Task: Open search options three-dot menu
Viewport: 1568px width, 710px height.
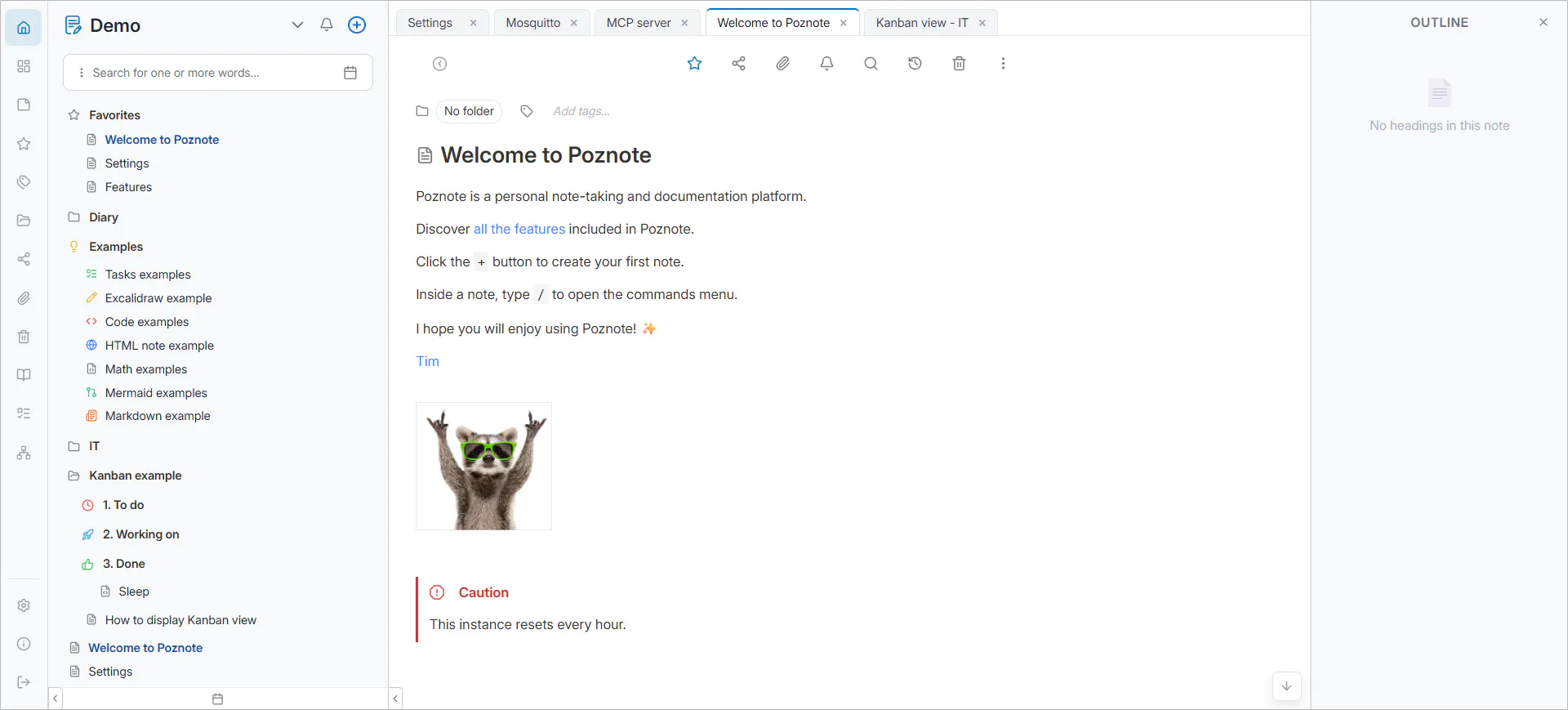Action: point(81,73)
